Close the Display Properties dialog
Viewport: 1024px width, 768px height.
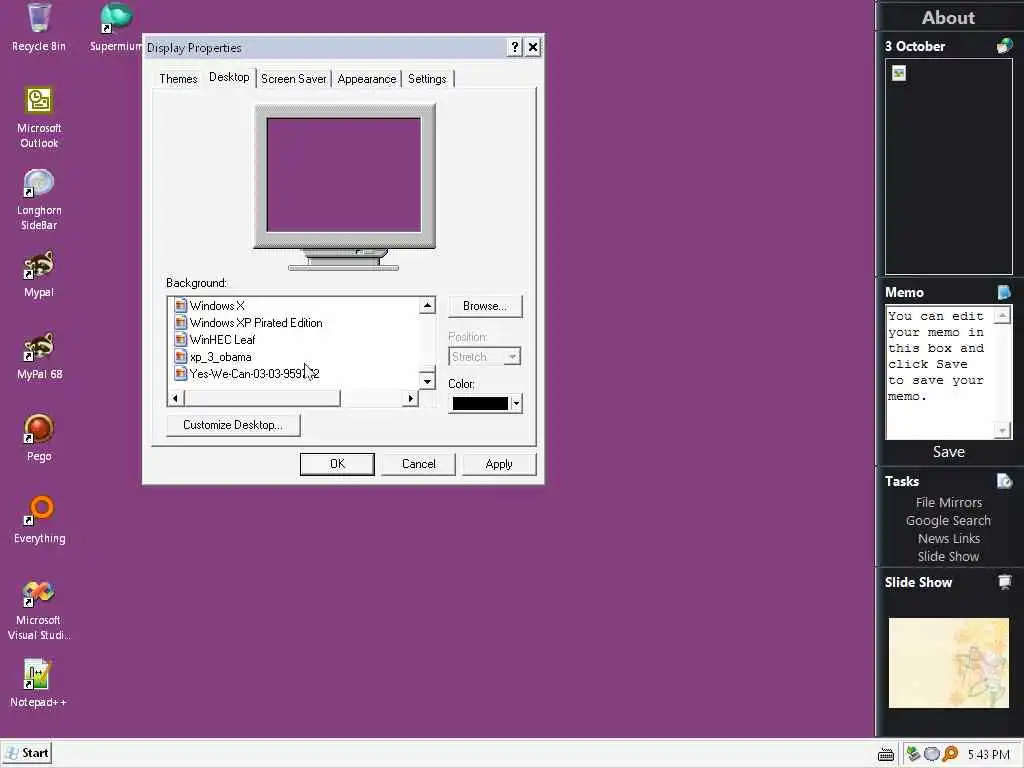click(x=533, y=47)
